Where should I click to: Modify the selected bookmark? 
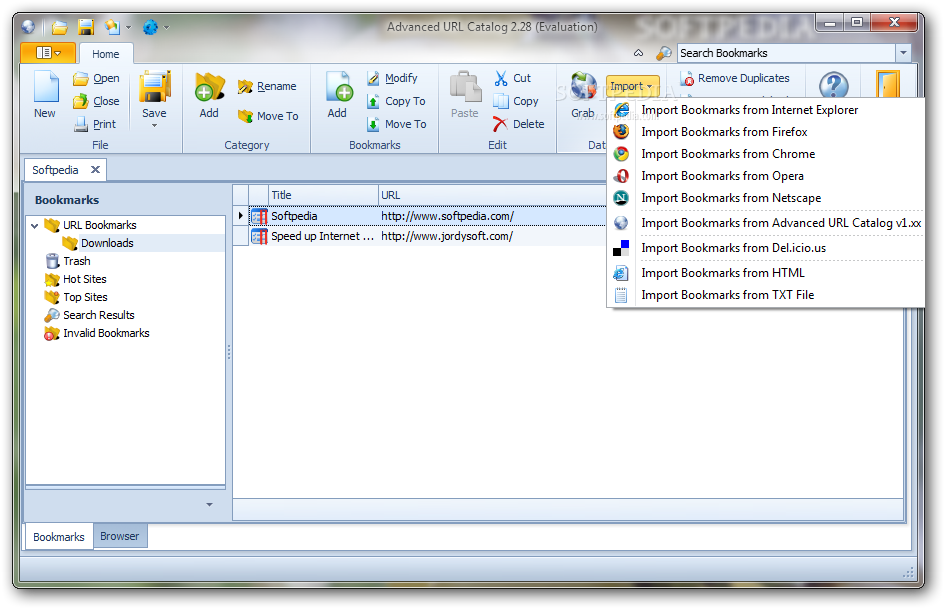[x=392, y=78]
